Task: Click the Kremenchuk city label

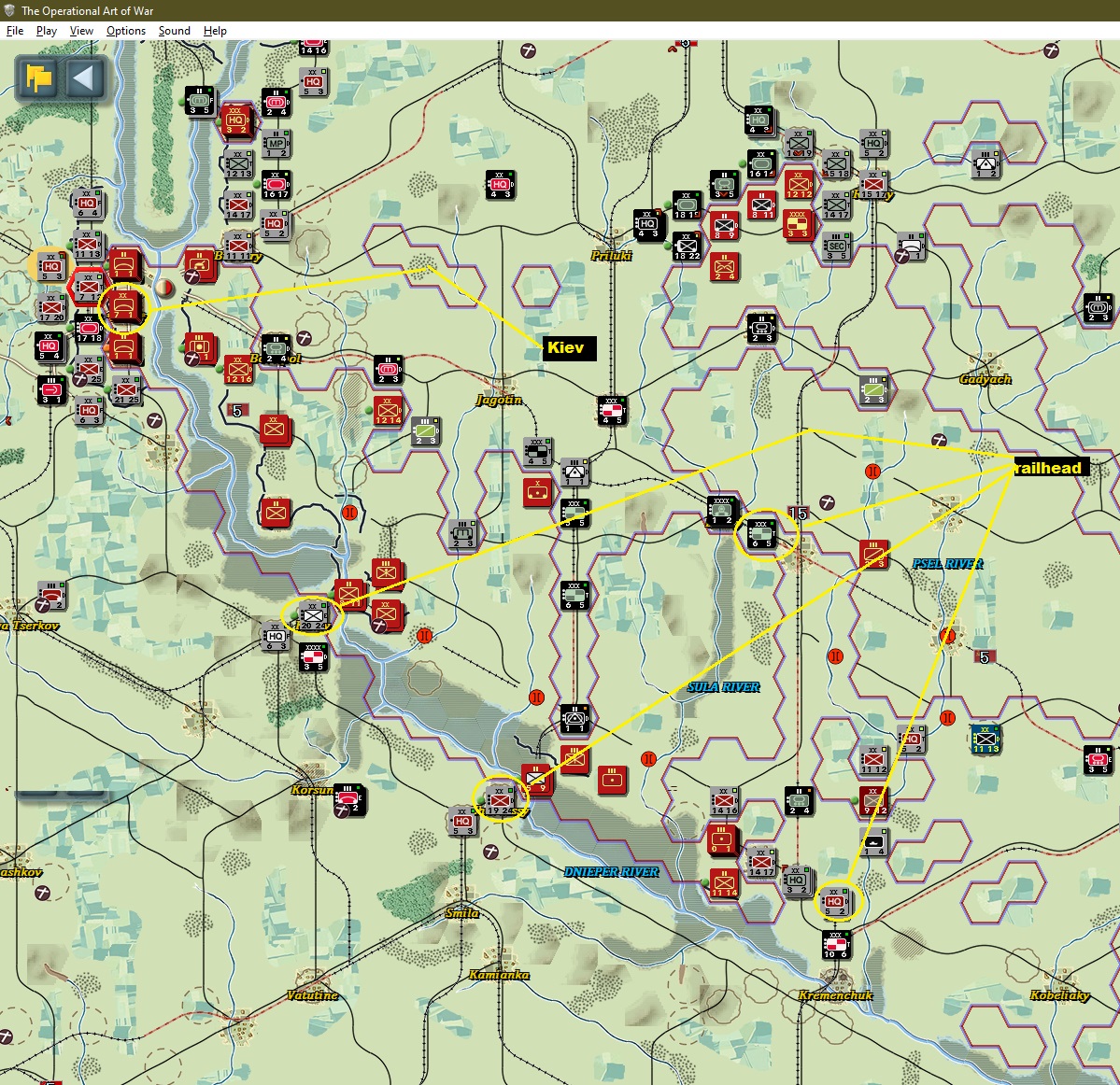Action: coord(835,995)
